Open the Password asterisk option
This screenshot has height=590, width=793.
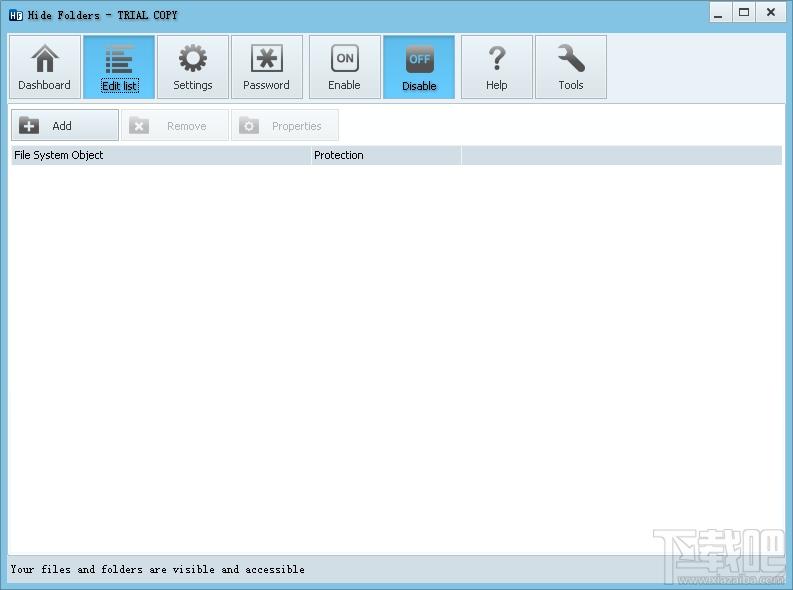(267, 67)
